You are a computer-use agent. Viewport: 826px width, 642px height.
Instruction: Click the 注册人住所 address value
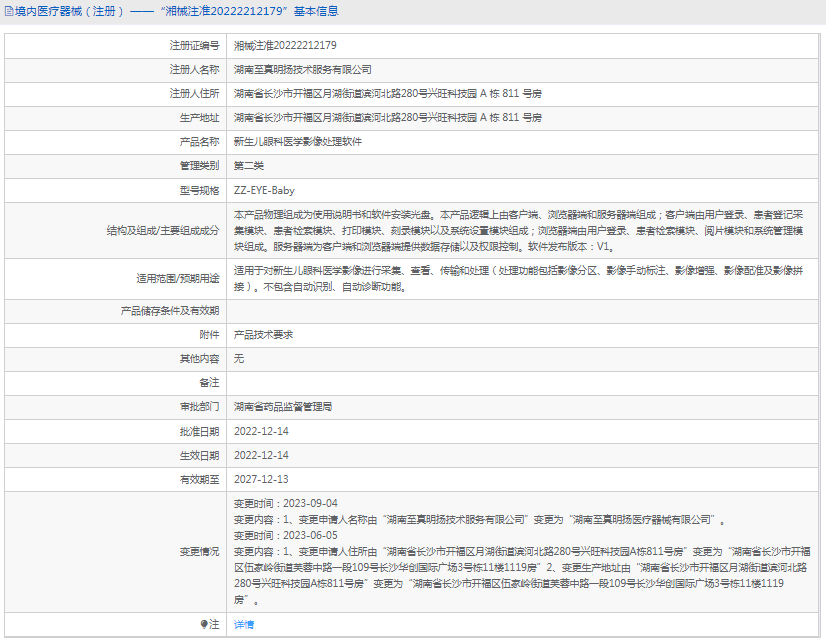tap(387, 94)
